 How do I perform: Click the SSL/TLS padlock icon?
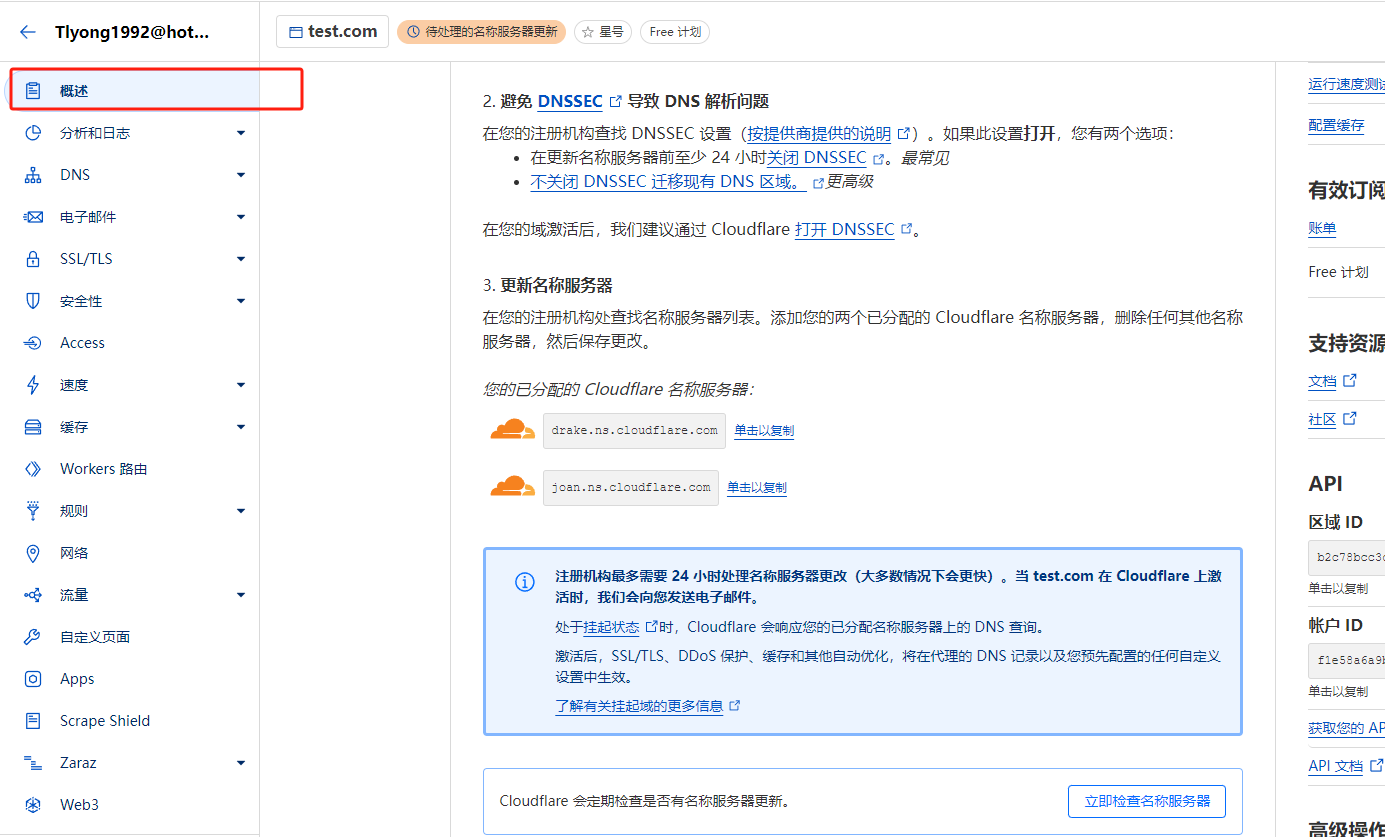[x=33, y=259]
